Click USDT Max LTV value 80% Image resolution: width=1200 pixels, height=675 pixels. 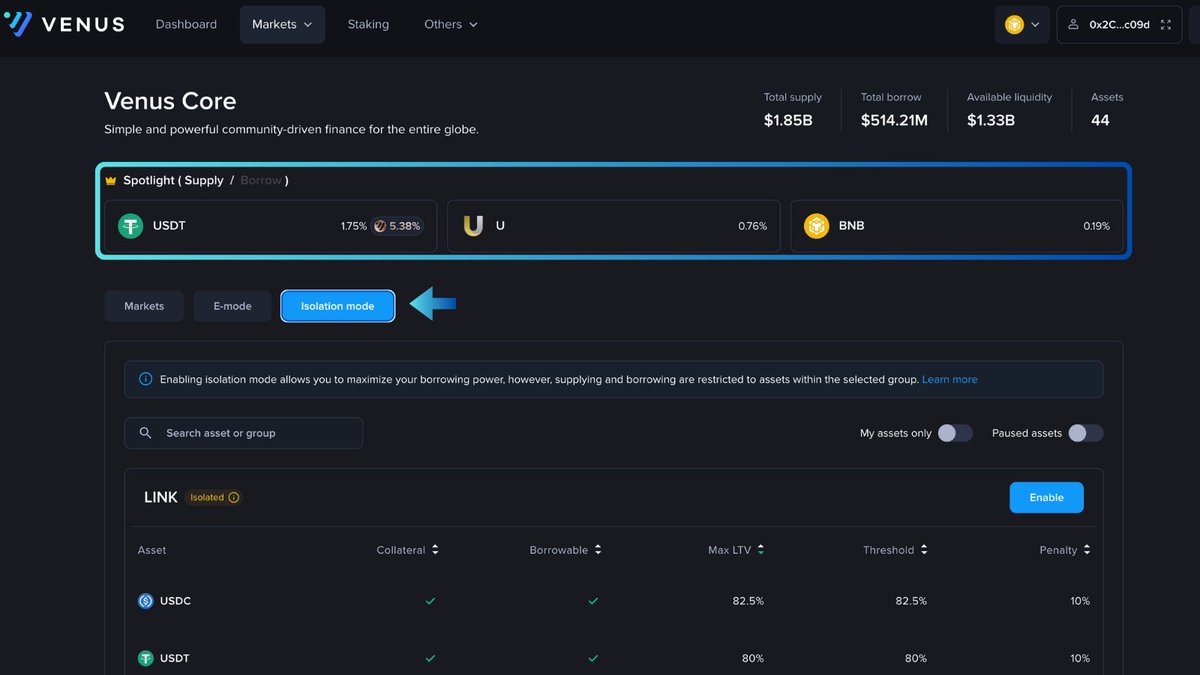(x=753, y=658)
